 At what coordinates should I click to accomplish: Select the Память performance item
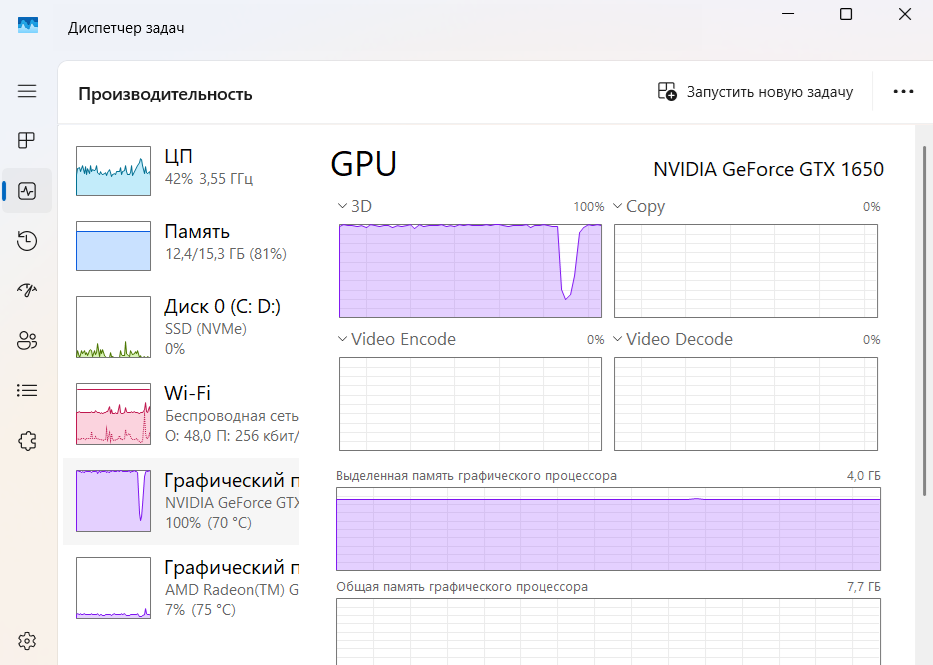(x=181, y=246)
